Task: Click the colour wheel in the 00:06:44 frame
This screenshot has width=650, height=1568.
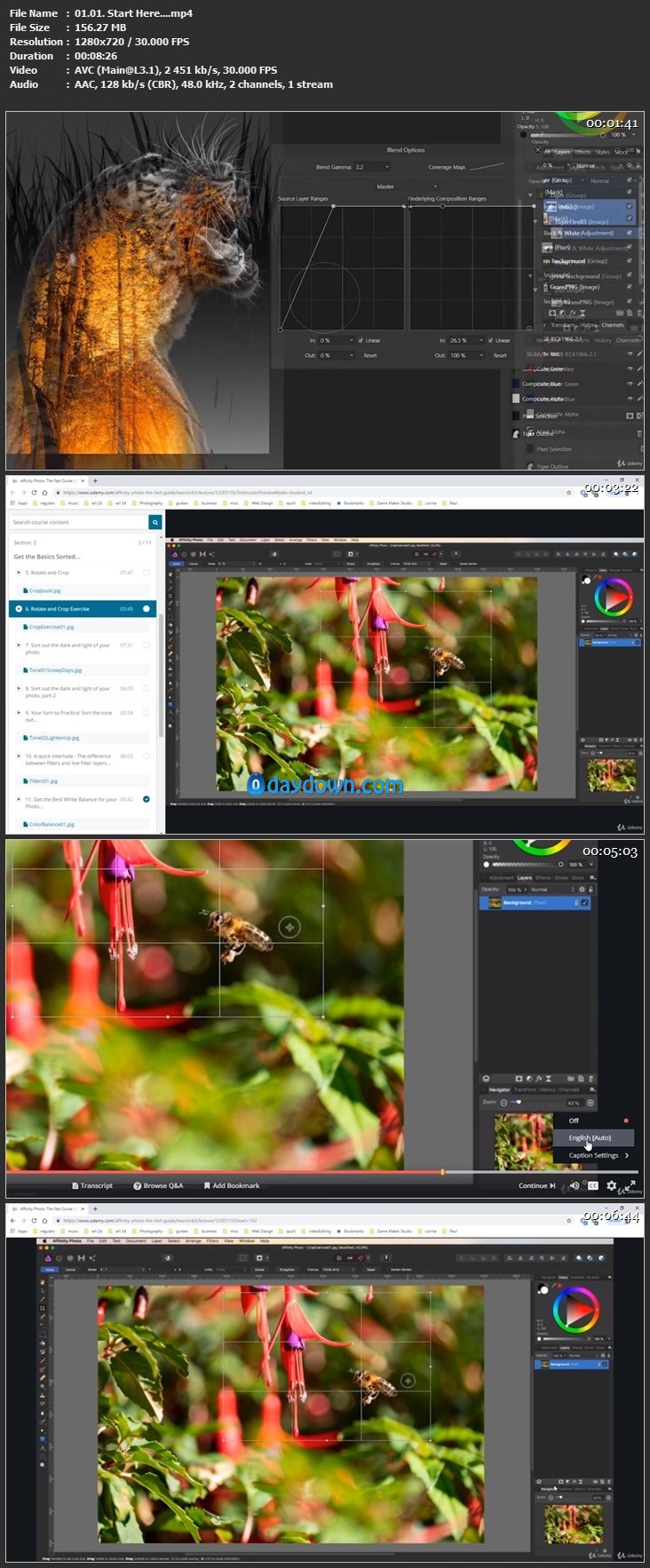Action: coord(577,1311)
